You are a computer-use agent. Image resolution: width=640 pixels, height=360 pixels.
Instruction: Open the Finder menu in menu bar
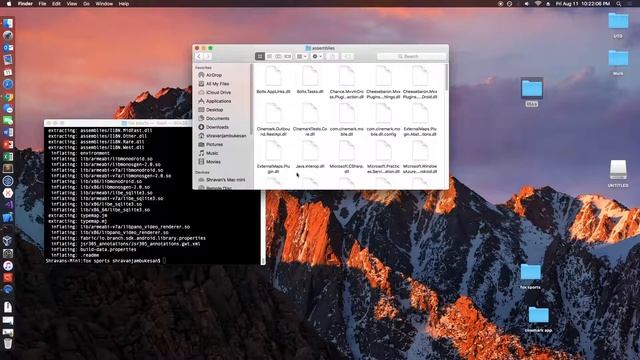pyautogui.click(x=25, y=4)
